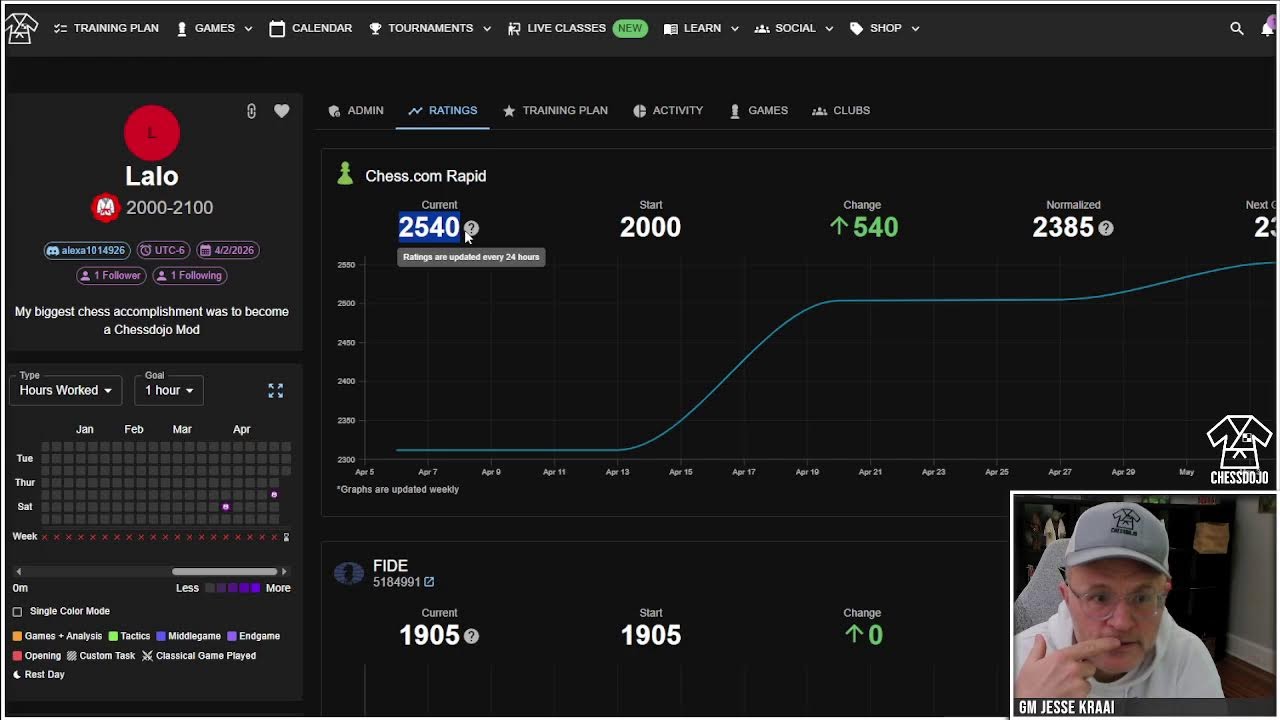Click the ChessDojo logo in the top navbar

(21, 27)
